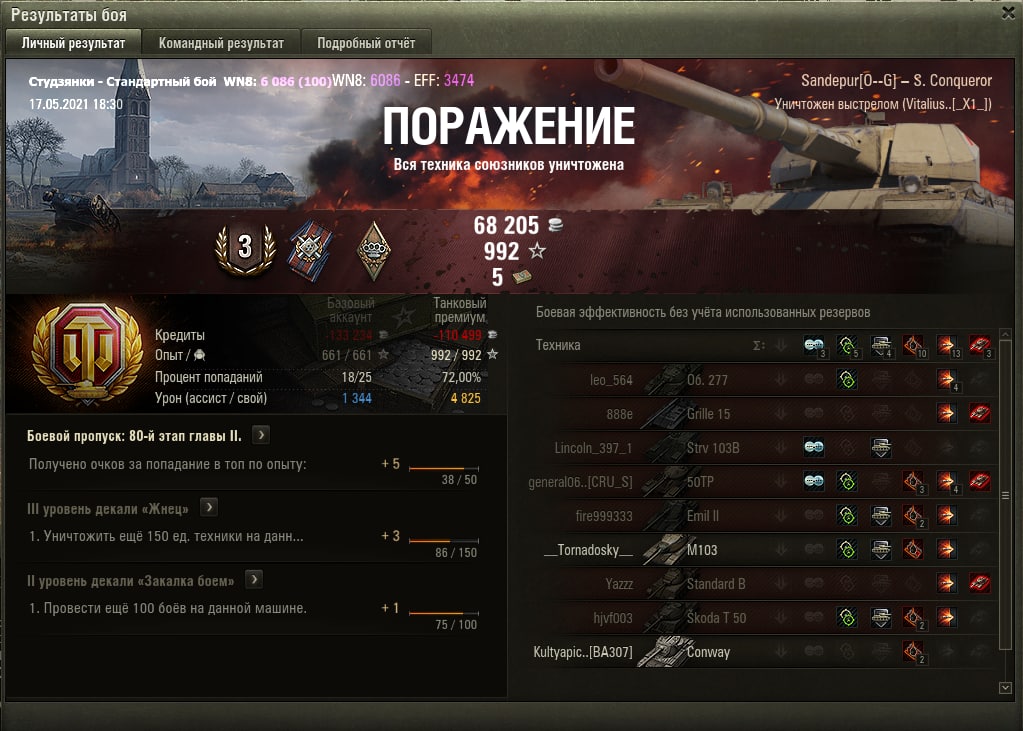Click the damage icon in the 888e row
The width and height of the screenshot is (1023, 731).
(x=947, y=413)
